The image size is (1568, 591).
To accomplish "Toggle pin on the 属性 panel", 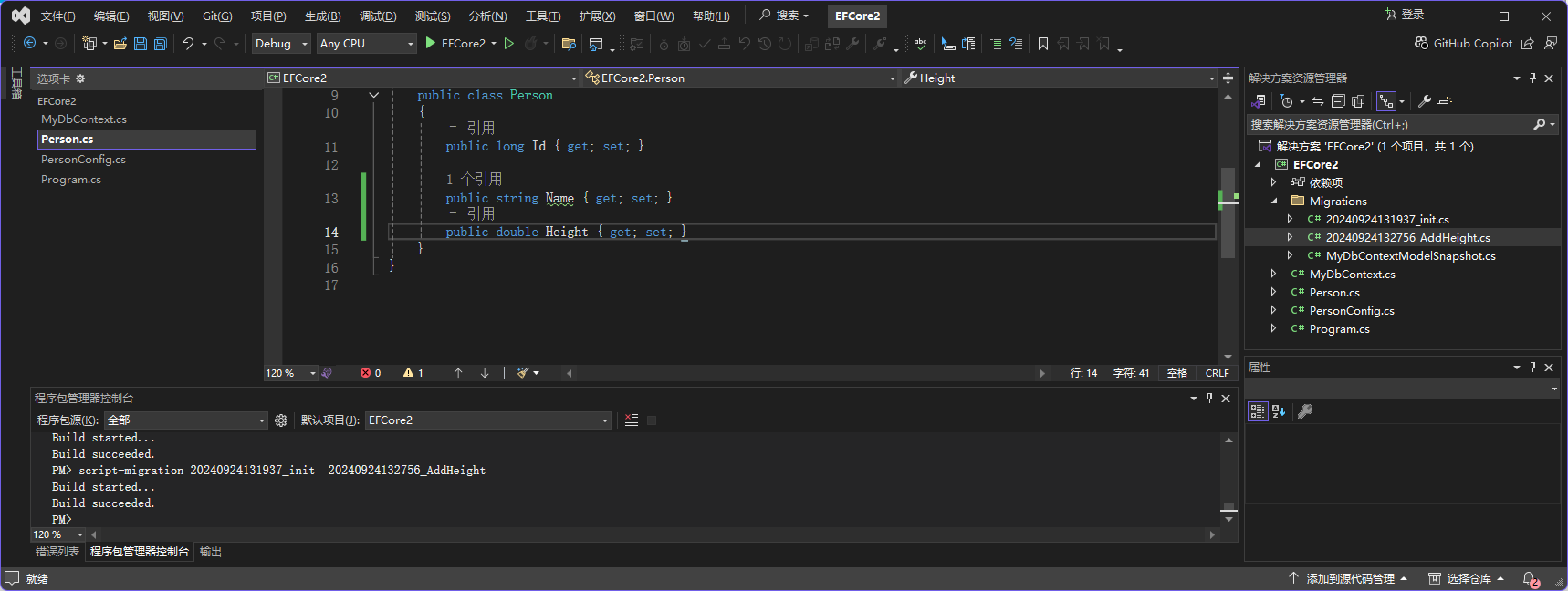I will [1532, 368].
